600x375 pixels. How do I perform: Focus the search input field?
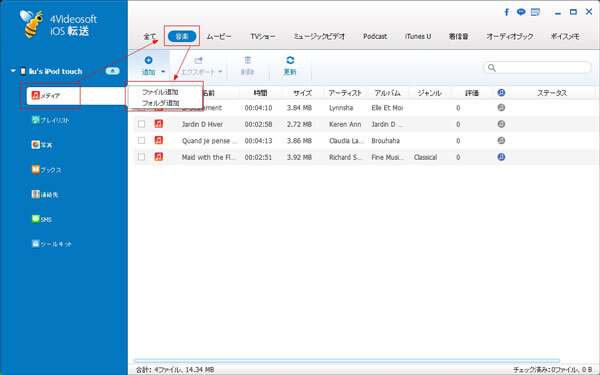pyautogui.click(x=538, y=68)
